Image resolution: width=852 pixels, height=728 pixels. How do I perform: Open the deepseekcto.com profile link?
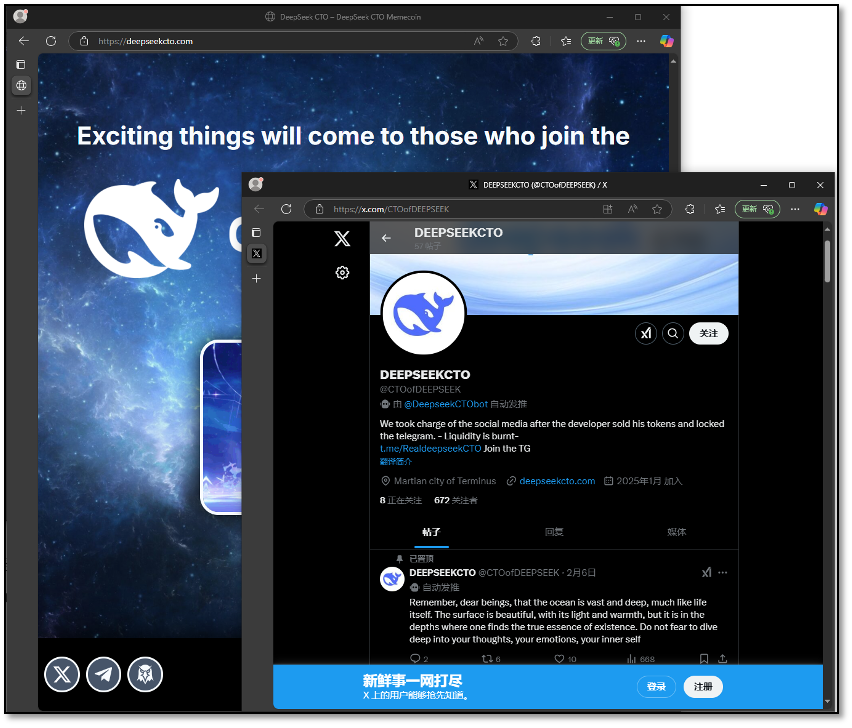pos(557,481)
